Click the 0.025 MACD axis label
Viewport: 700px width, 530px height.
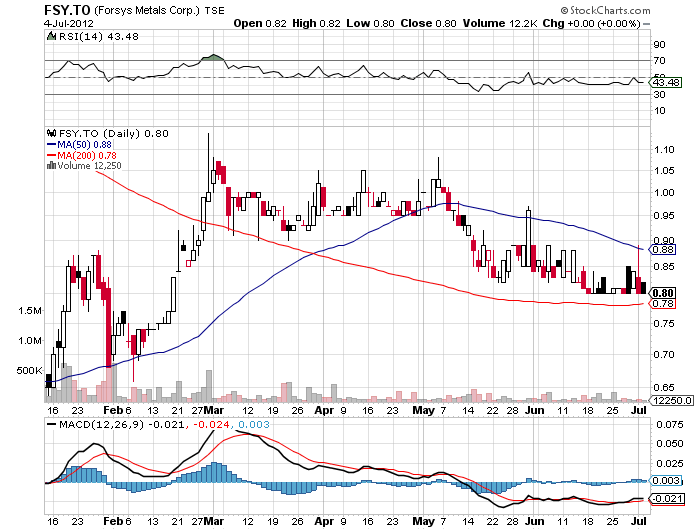(670, 463)
